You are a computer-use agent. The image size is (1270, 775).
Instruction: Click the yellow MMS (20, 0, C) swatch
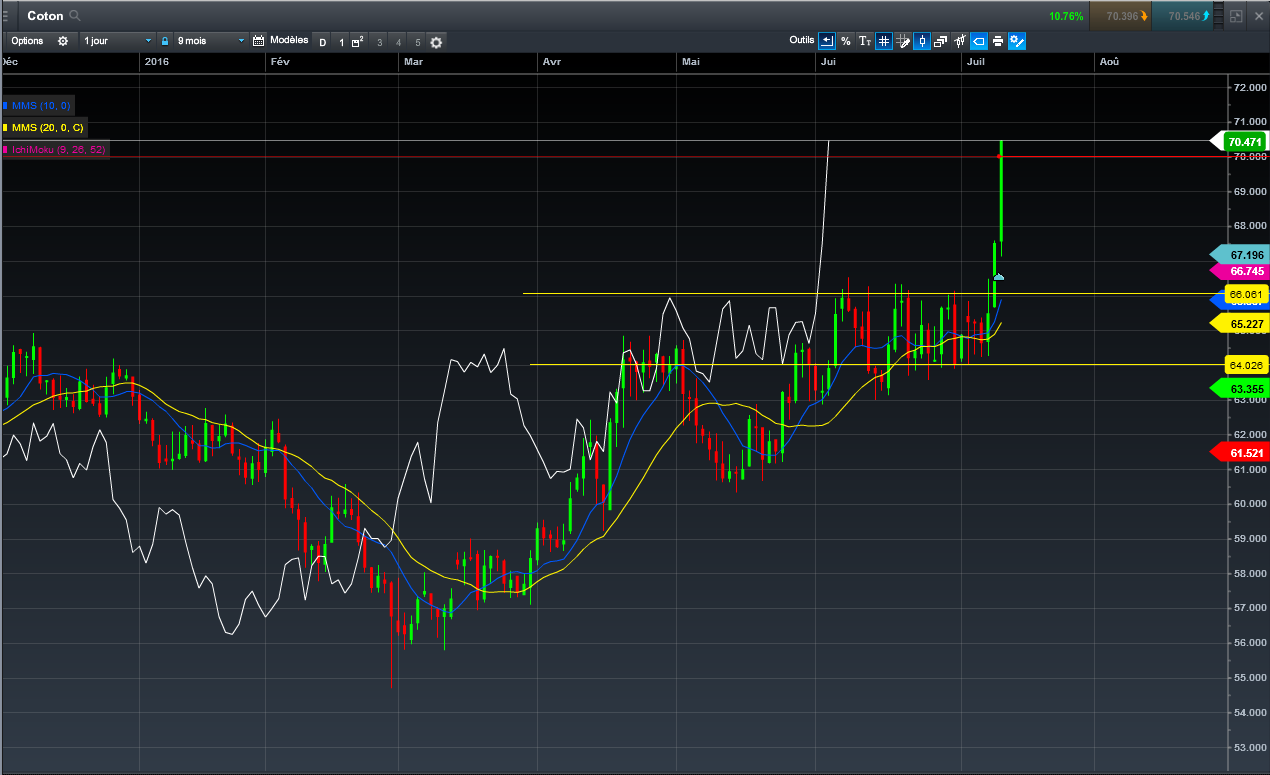point(6,128)
